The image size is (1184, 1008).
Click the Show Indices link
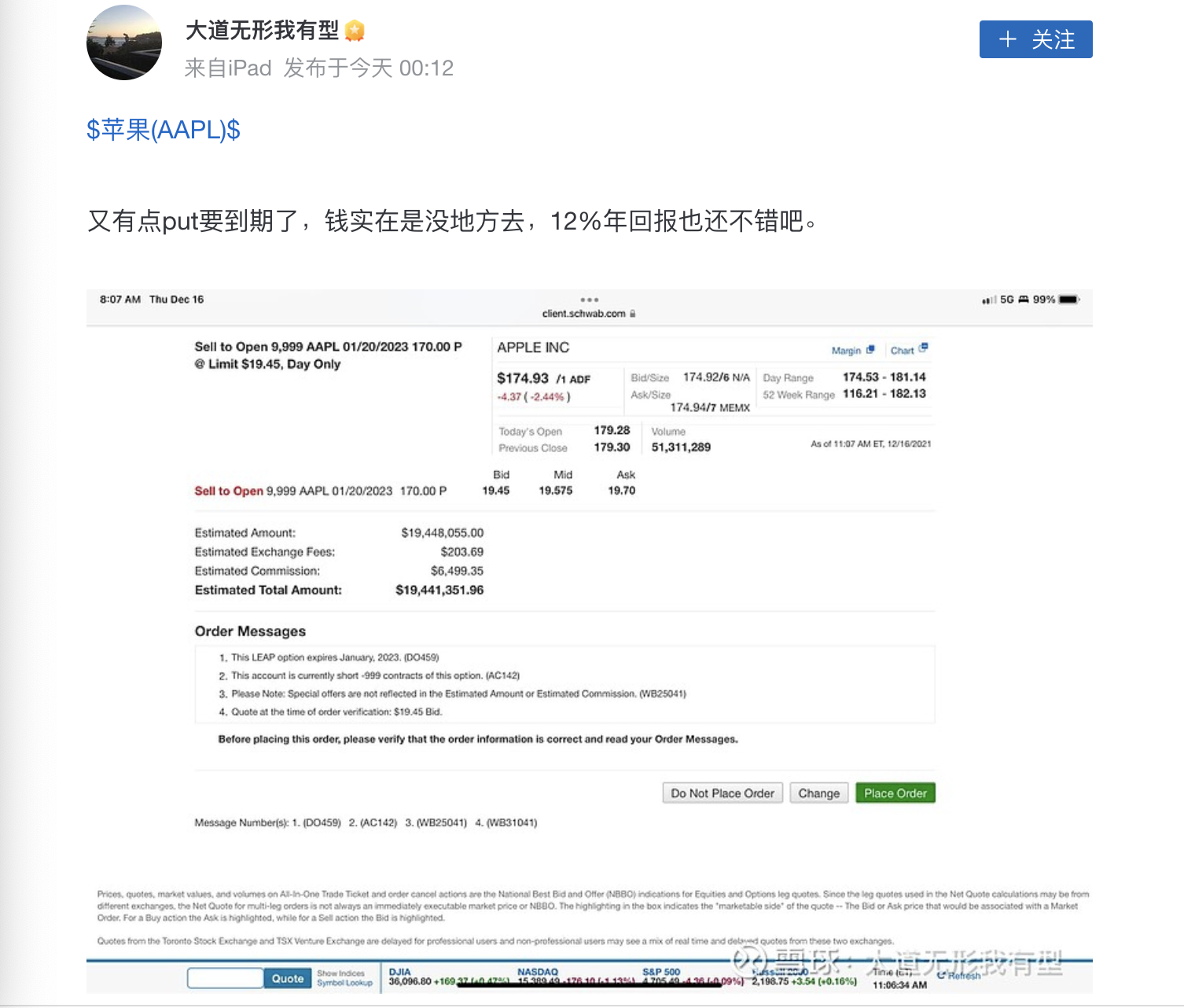[x=340, y=973]
